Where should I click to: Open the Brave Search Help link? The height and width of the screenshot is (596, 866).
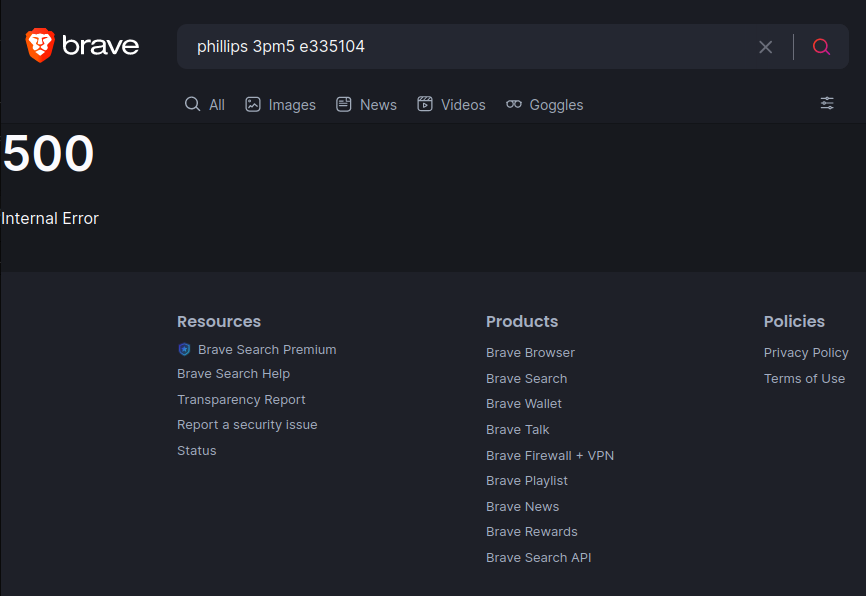pos(233,374)
